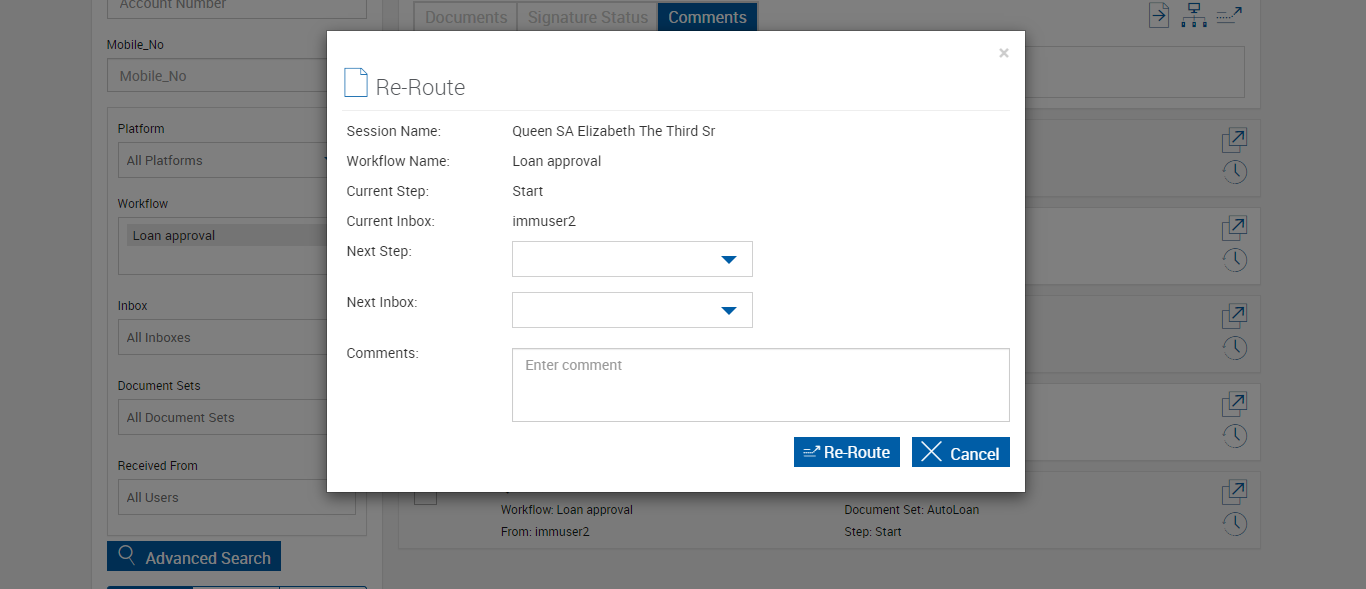Viewport: 1366px width, 589px height.
Task: Tick the checkbox beside the last session
Action: click(x=425, y=494)
